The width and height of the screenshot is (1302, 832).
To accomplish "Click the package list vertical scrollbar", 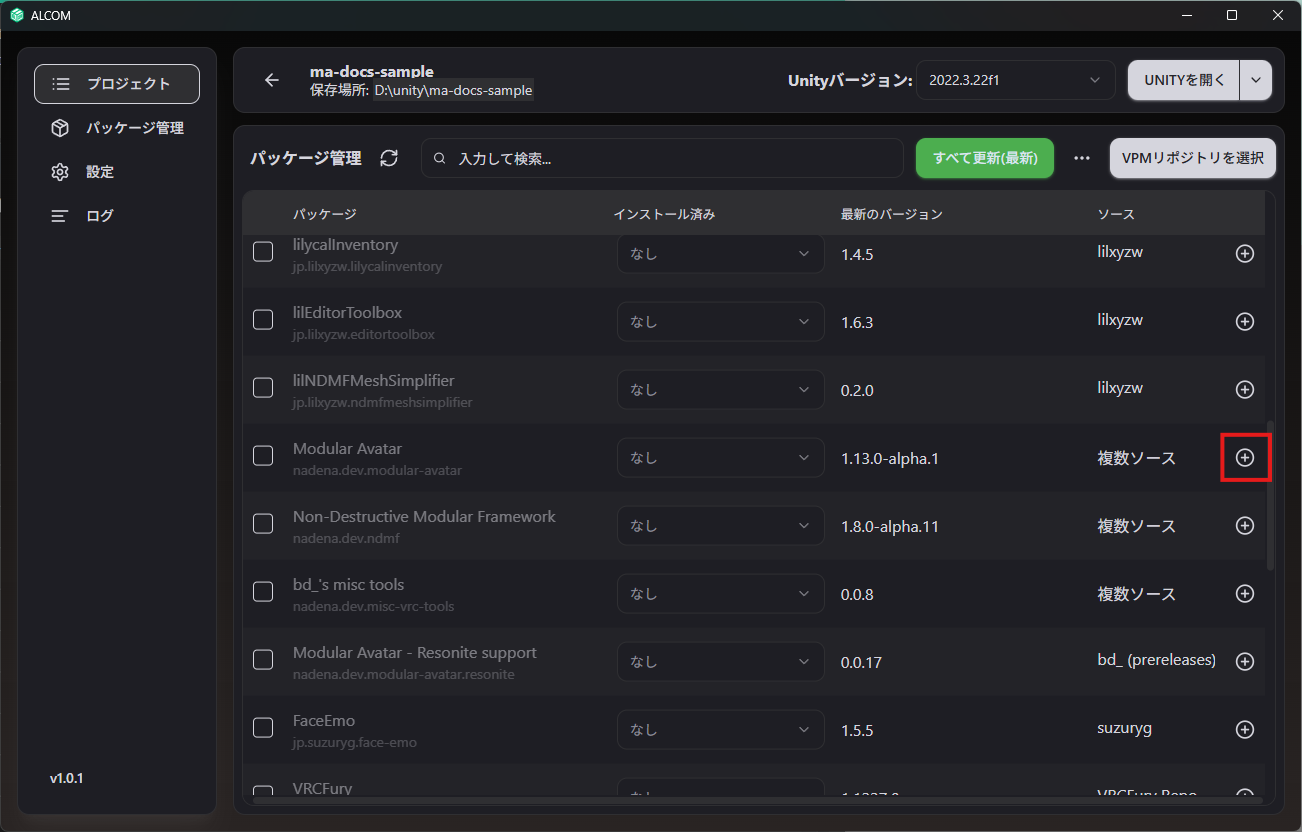I will 1270,495.
